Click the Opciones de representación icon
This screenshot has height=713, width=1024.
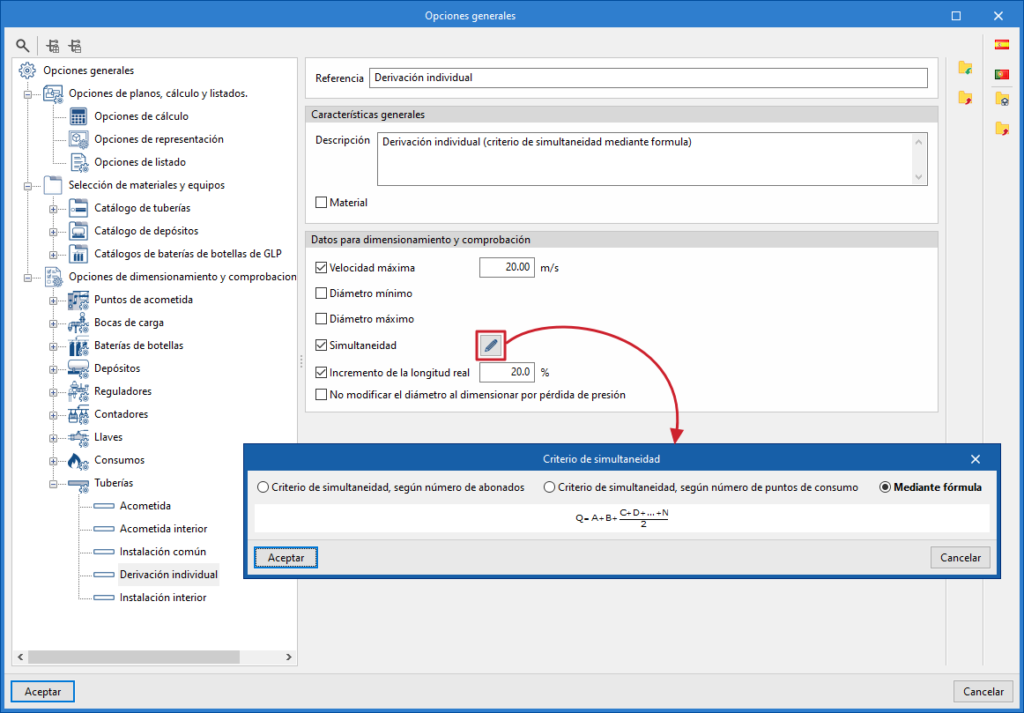[78, 139]
